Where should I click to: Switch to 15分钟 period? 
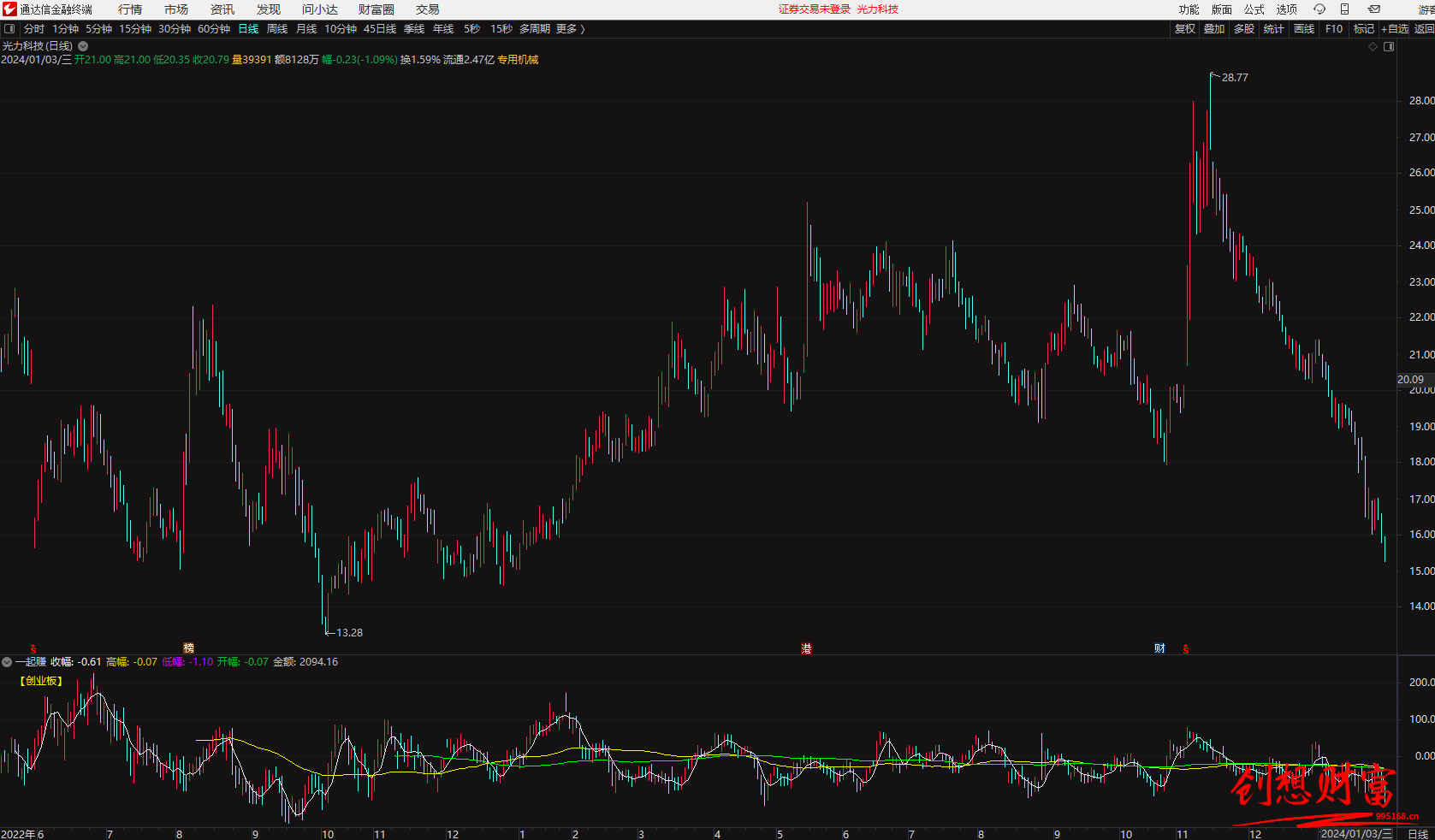click(135, 29)
